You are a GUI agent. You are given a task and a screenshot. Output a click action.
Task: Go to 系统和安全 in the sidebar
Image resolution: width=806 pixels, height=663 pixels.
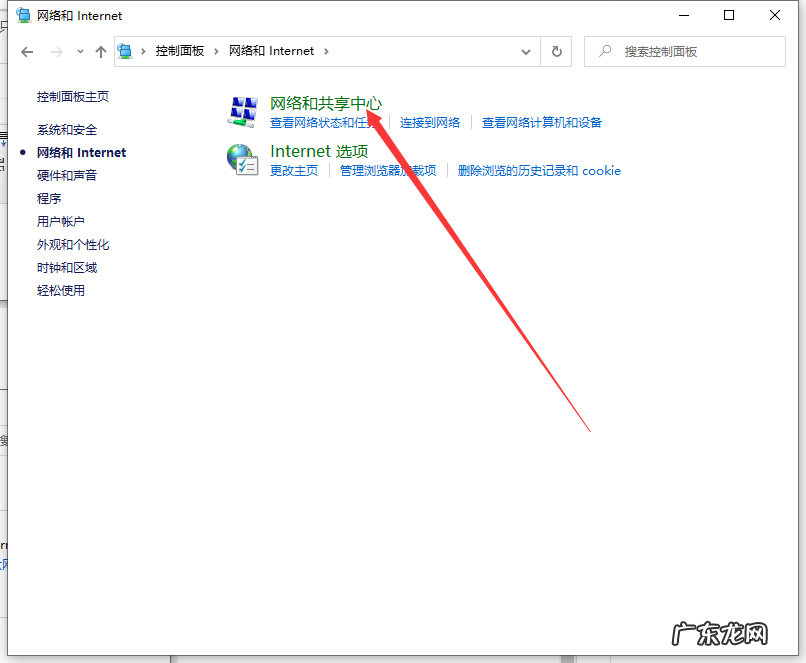(66, 130)
